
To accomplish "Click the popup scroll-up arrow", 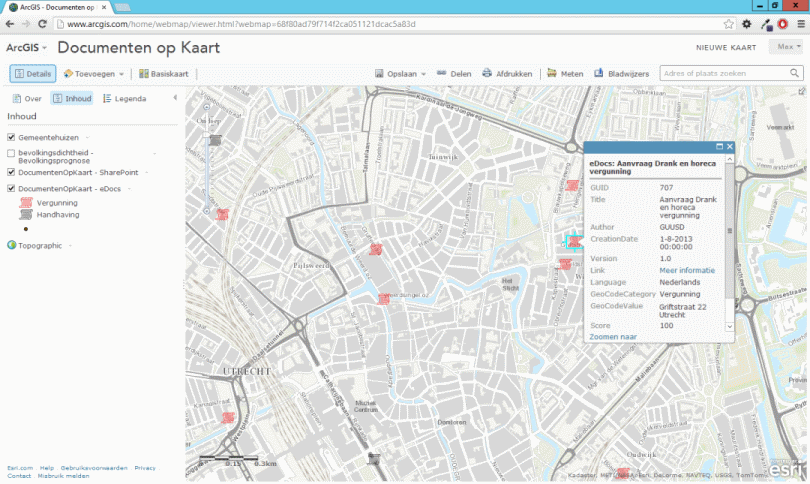I will pos(730,159).
